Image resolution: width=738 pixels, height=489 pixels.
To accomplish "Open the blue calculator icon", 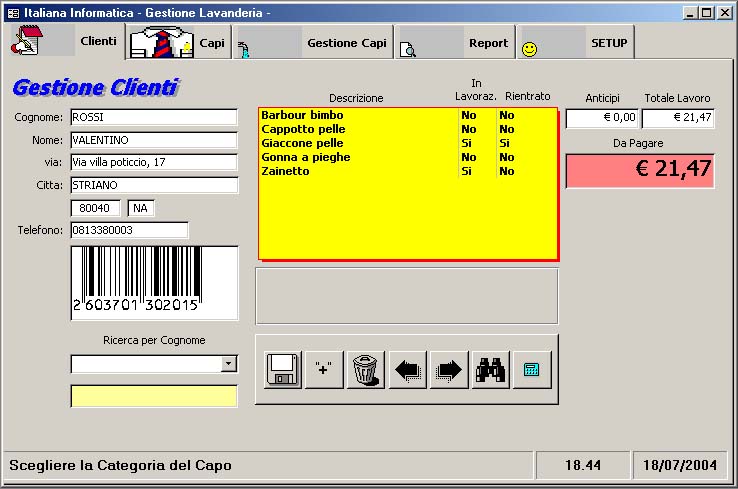I will click(x=531, y=369).
